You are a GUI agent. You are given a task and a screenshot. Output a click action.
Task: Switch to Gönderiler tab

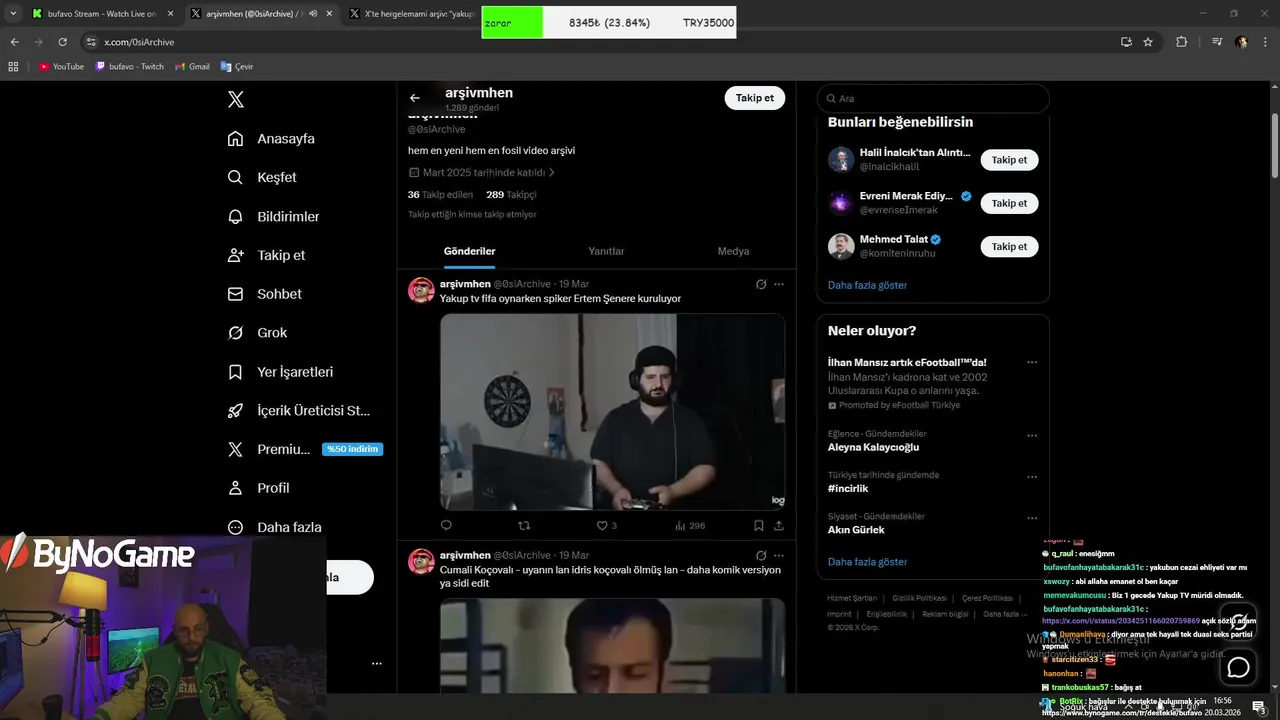tap(469, 251)
